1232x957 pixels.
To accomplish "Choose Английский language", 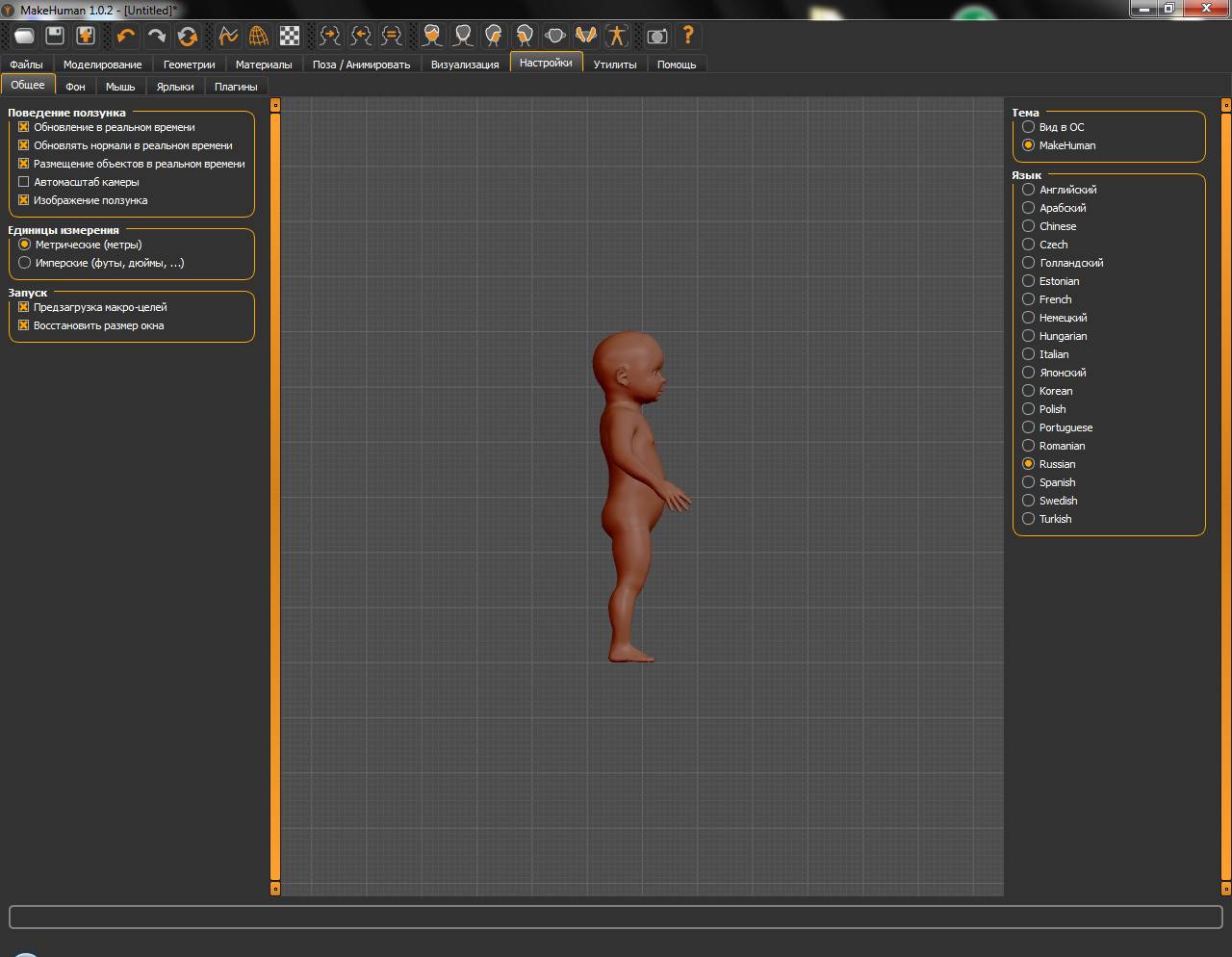I will 1028,190.
